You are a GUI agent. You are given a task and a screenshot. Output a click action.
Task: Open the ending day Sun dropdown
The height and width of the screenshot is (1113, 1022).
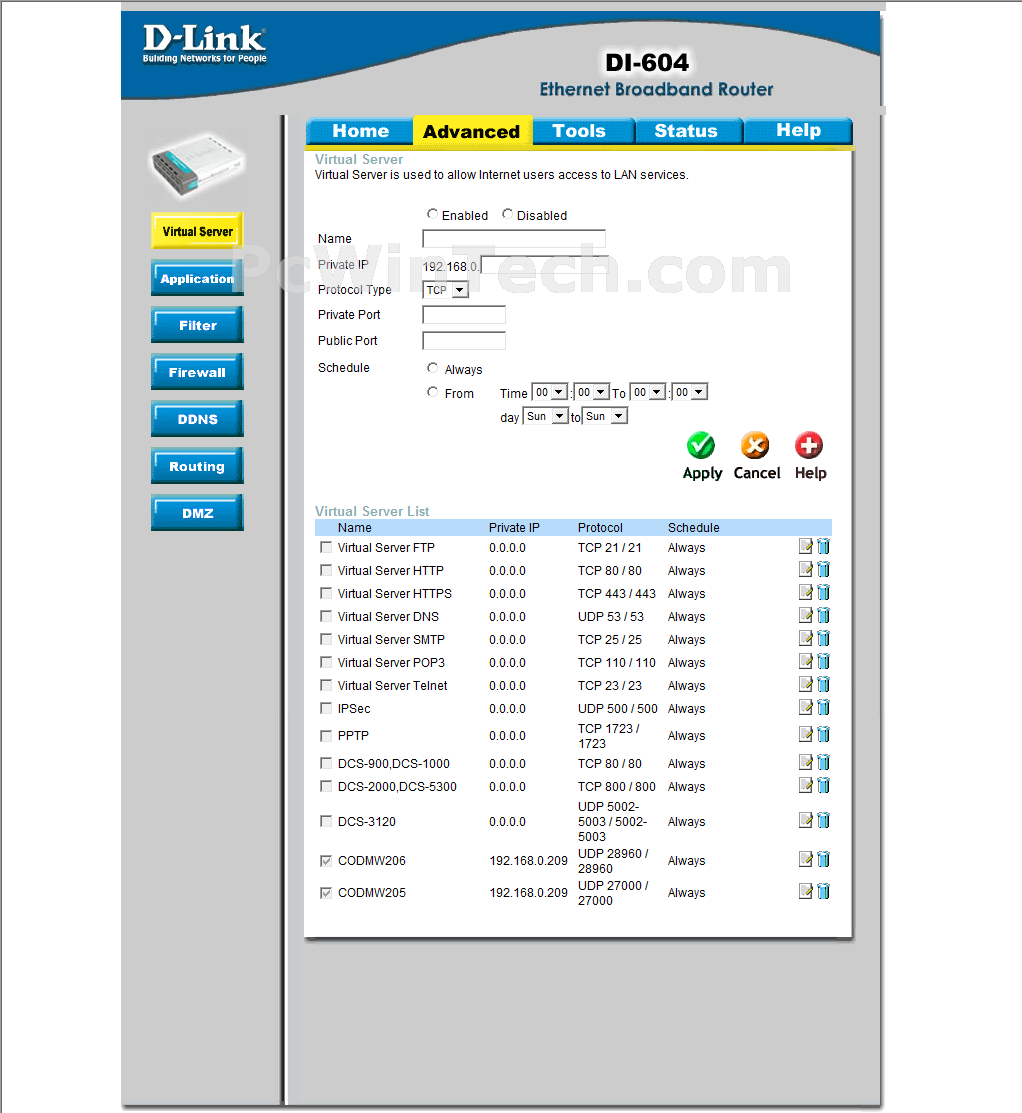(605, 416)
